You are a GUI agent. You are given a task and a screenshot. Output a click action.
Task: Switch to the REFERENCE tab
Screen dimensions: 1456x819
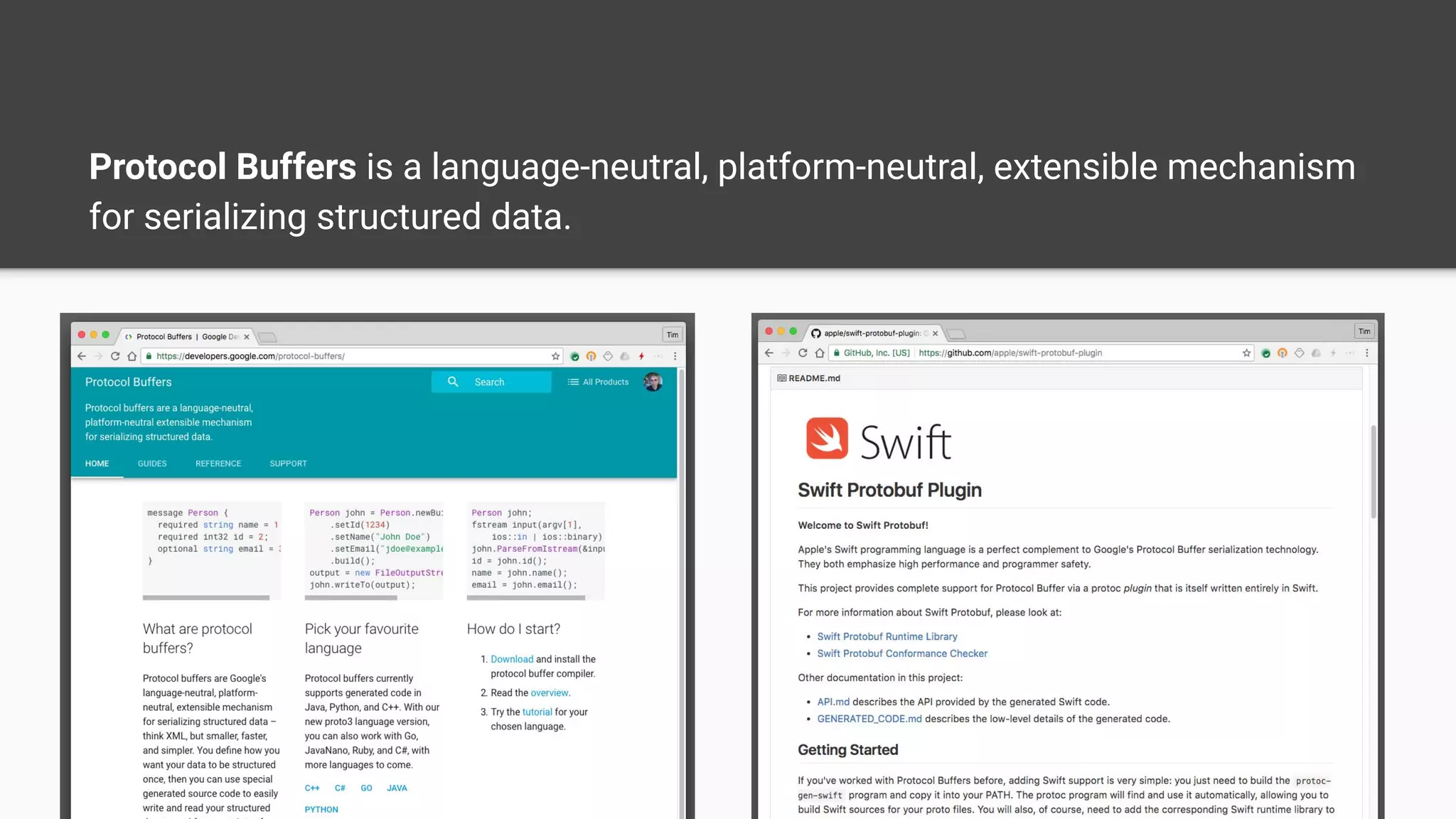point(218,464)
